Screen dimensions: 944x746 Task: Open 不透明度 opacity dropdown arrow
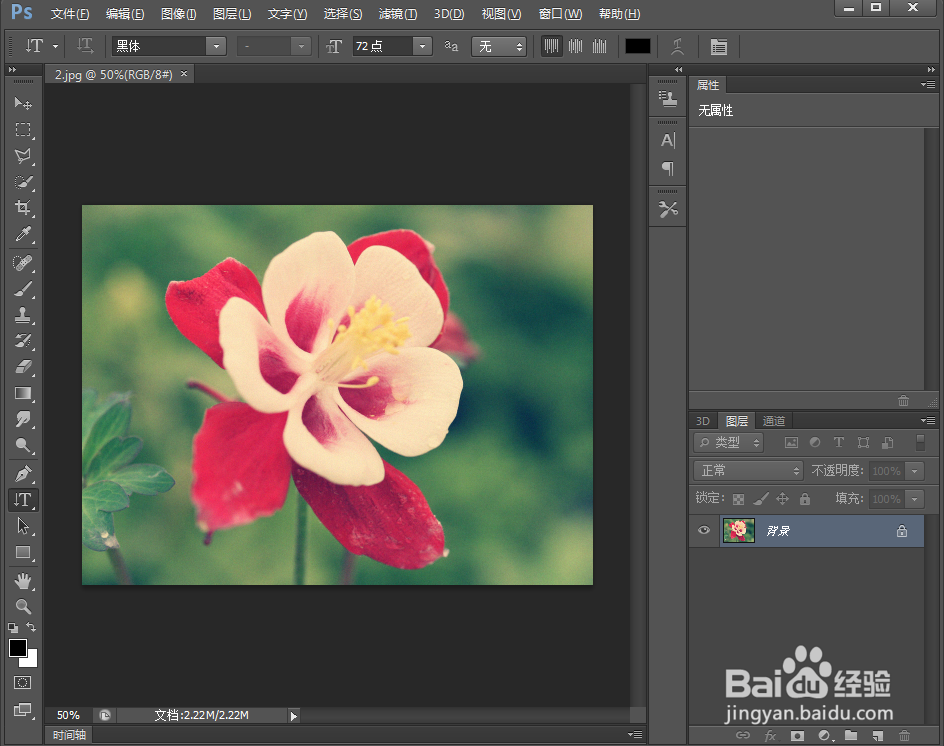click(914, 471)
